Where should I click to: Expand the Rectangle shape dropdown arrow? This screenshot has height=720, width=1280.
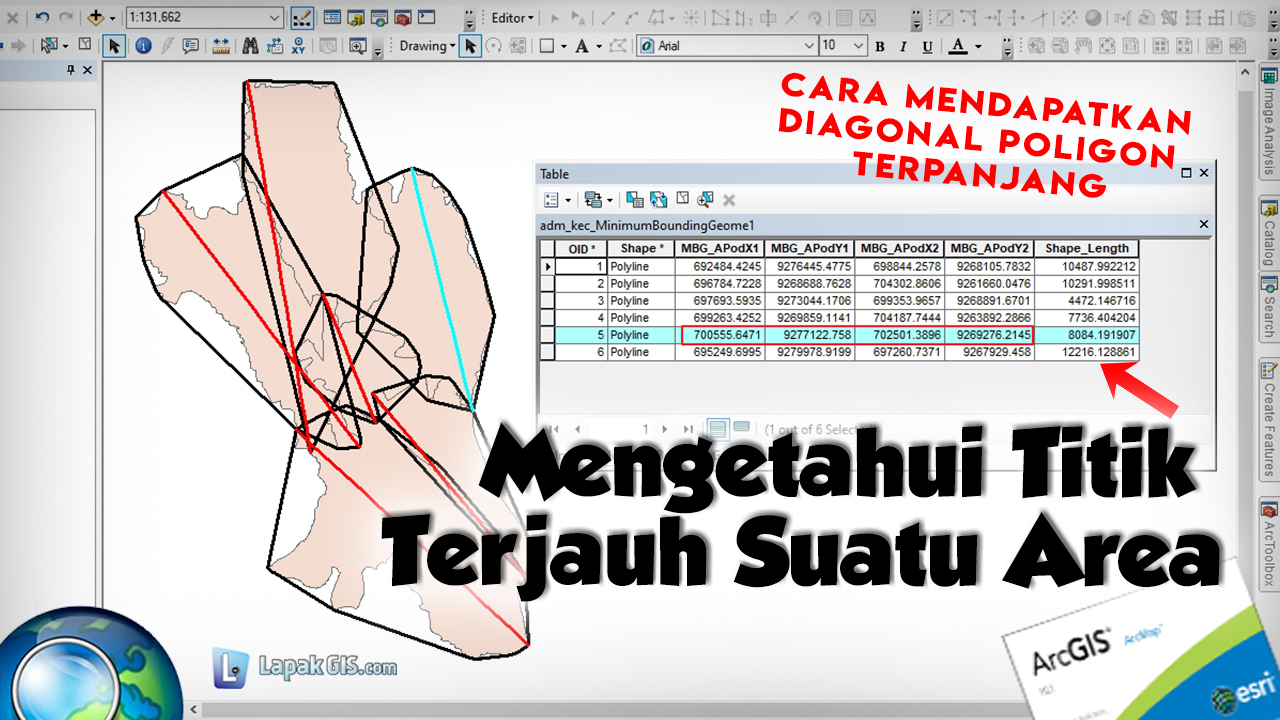point(563,46)
